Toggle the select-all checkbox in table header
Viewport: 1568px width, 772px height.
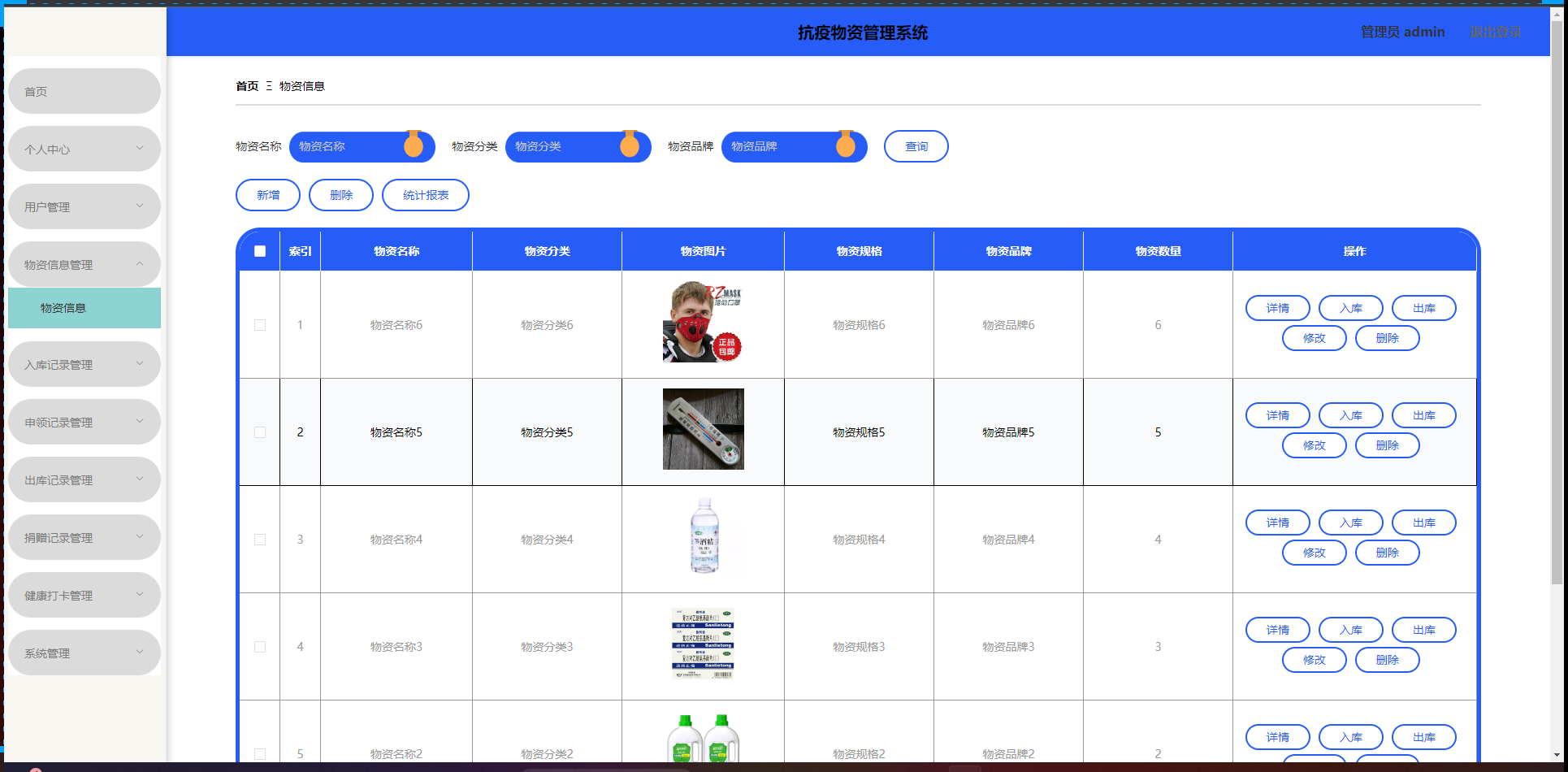coord(260,251)
